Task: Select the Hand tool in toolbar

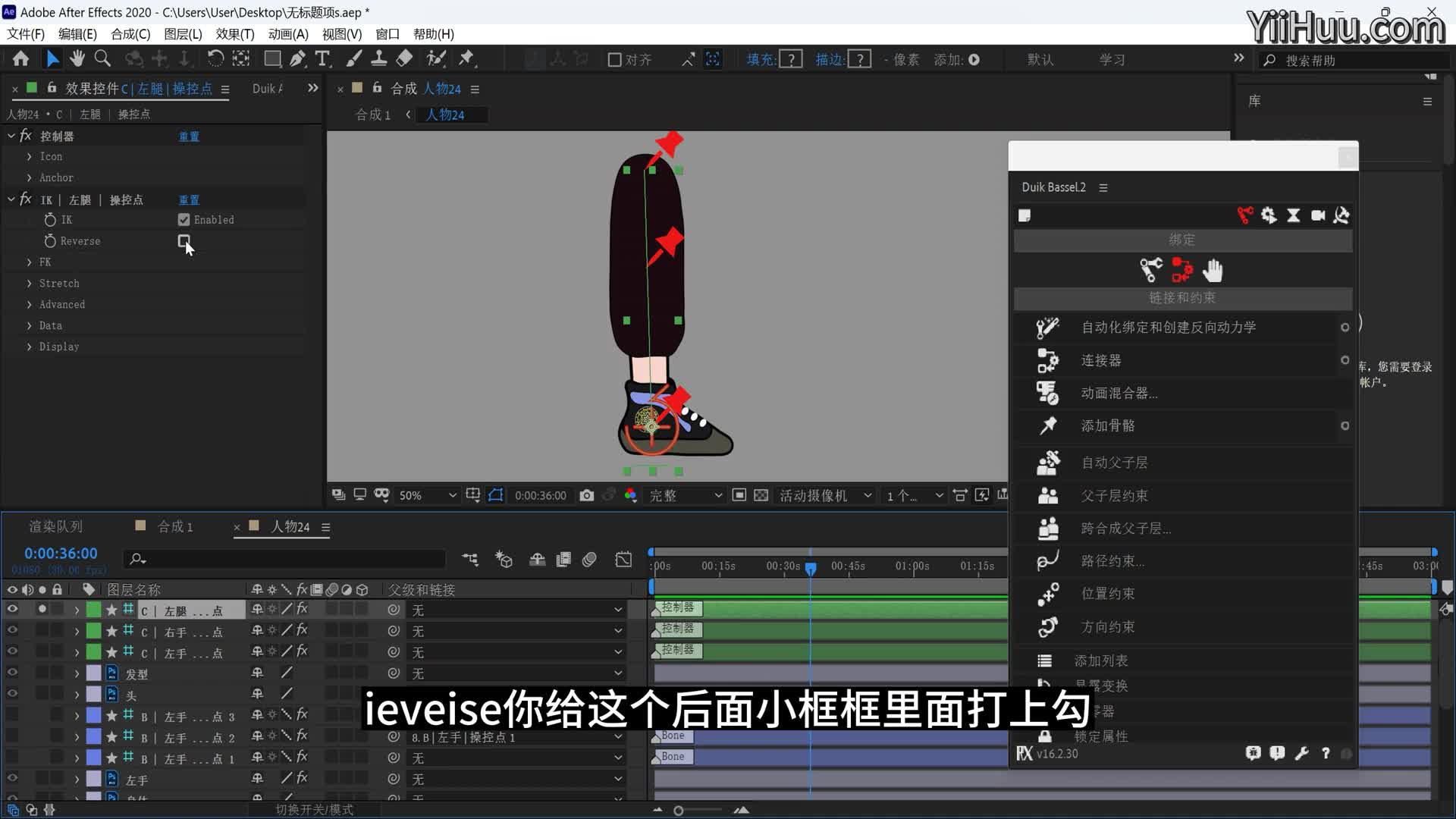Action: [x=77, y=59]
